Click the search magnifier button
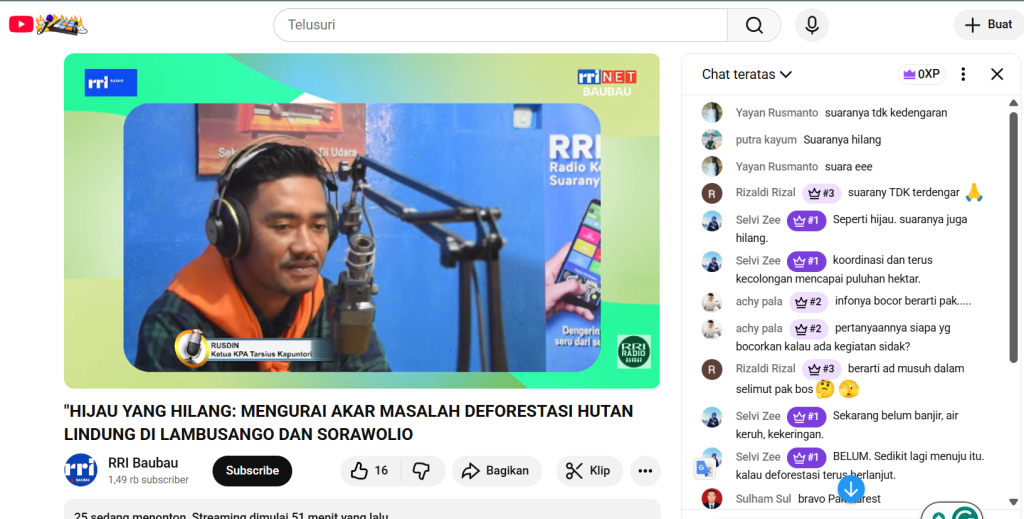 point(754,25)
